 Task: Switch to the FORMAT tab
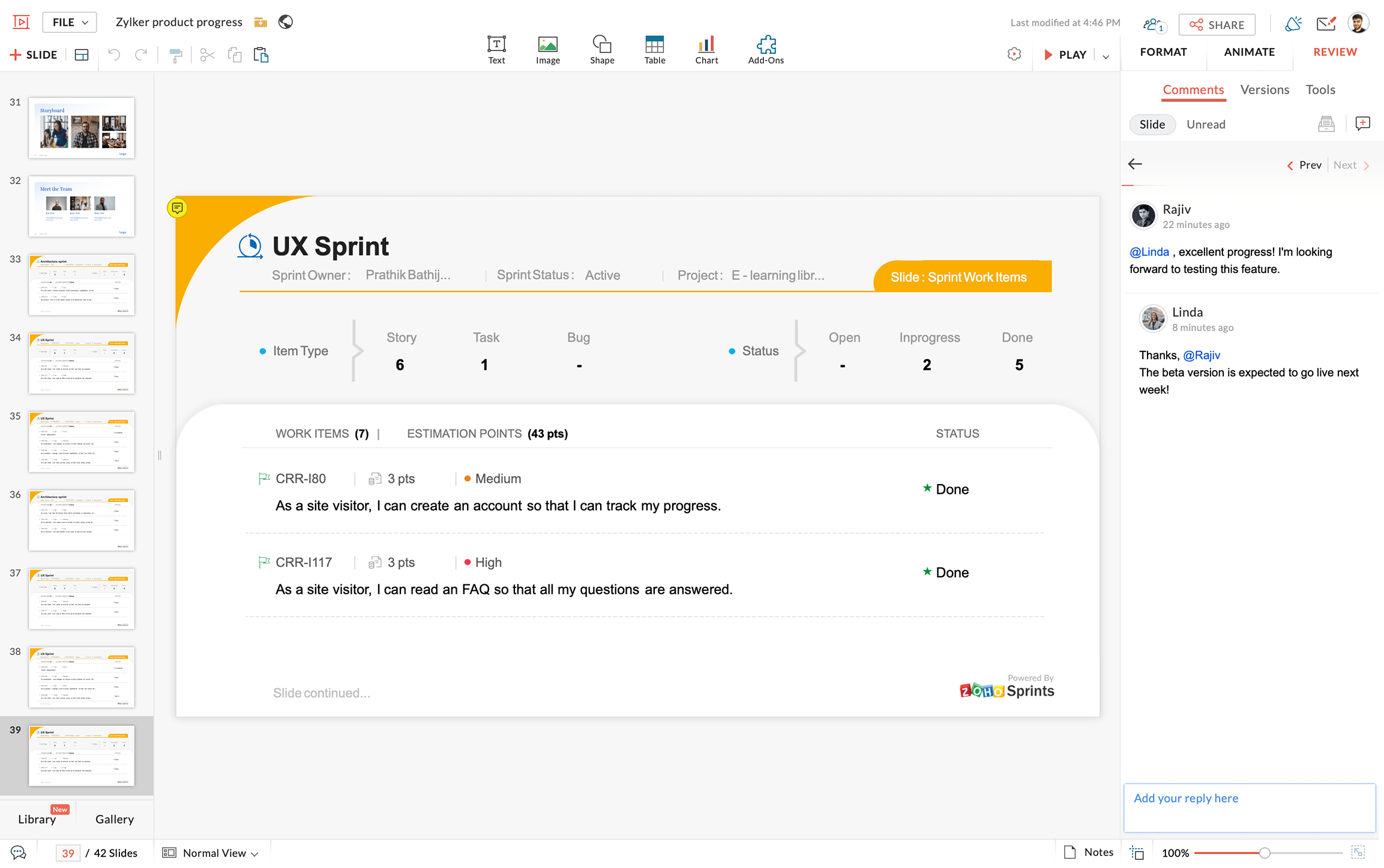[1163, 52]
